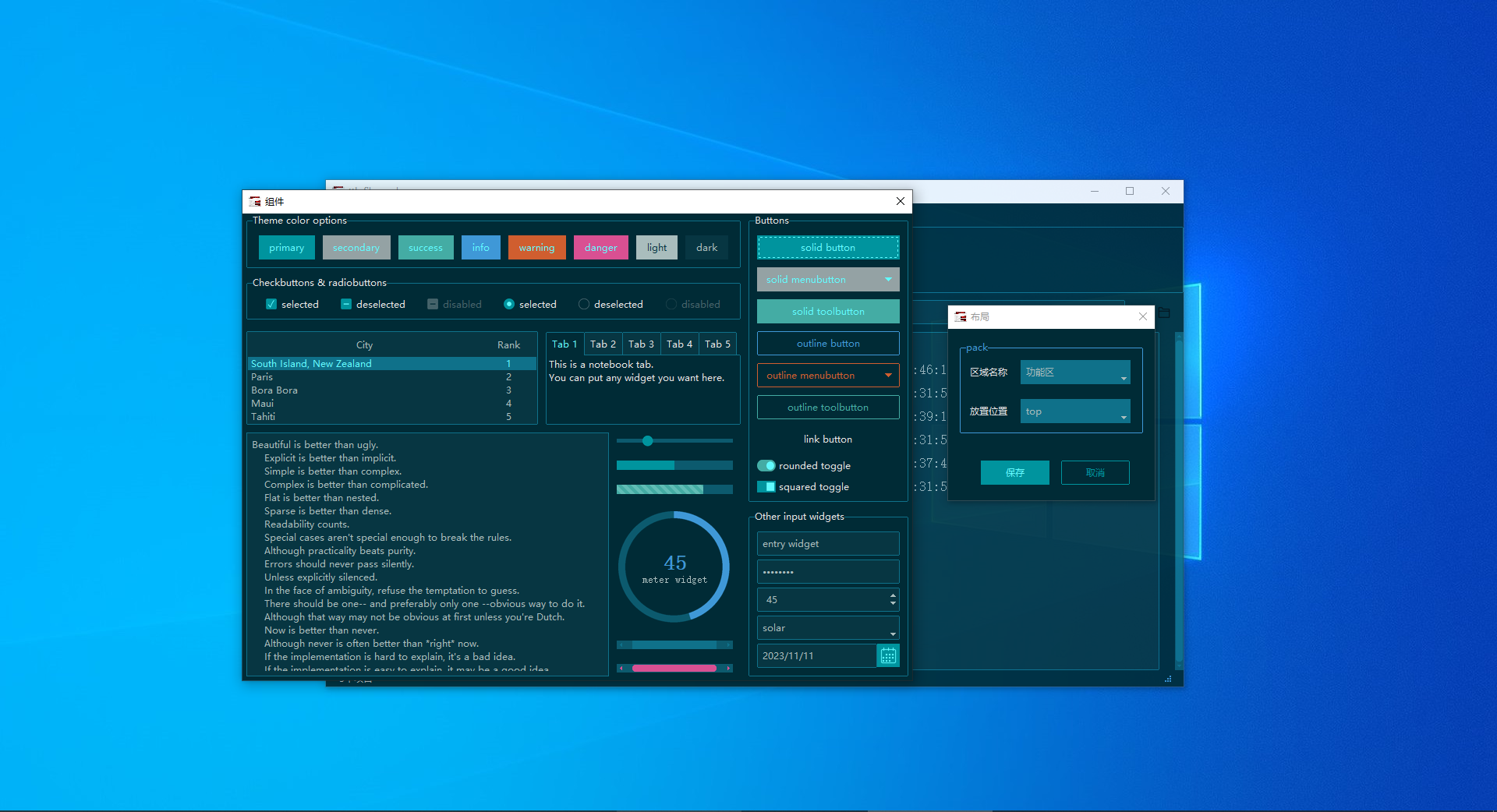Image resolution: width=1497 pixels, height=812 pixels.
Task: Click the horizontal scale slider handle
Action: pos(648,441)
